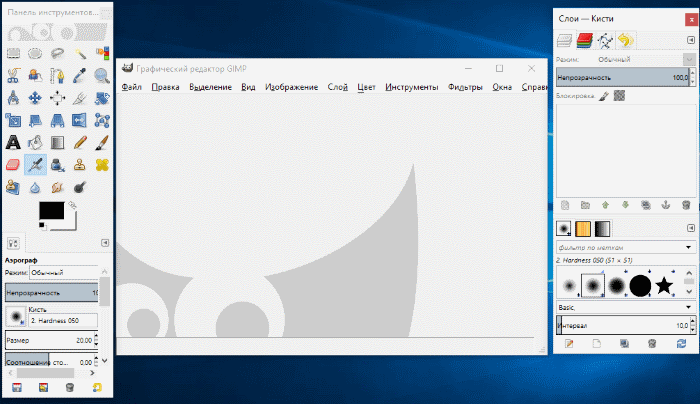This screenshot has height=404, width=700.
Task: Delete layer using the trash icon
Action: [x=685, y=203]
